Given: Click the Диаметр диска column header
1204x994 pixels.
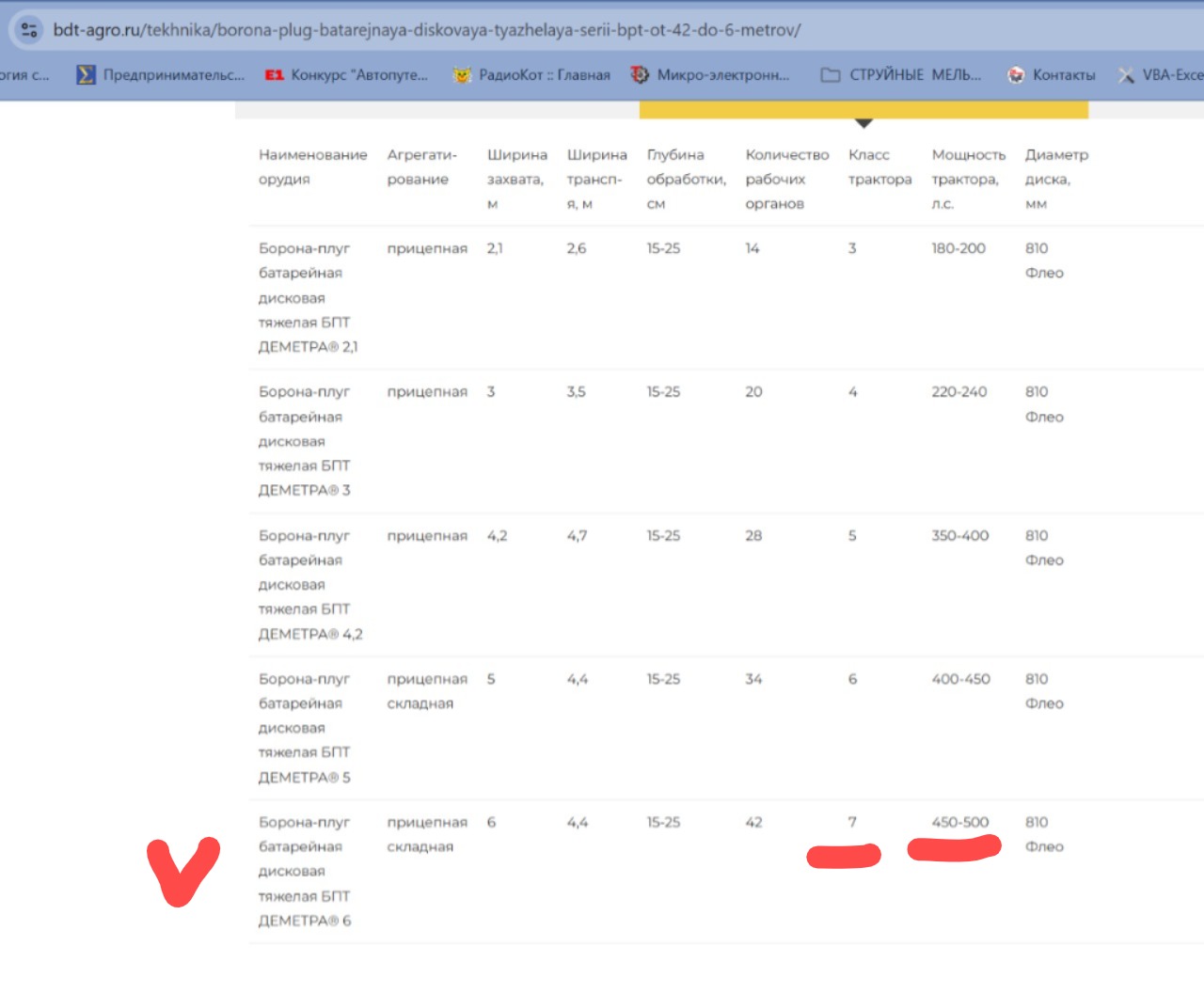Looking at the screenshot, I should pyautogui.click(x=1055, y=179).
